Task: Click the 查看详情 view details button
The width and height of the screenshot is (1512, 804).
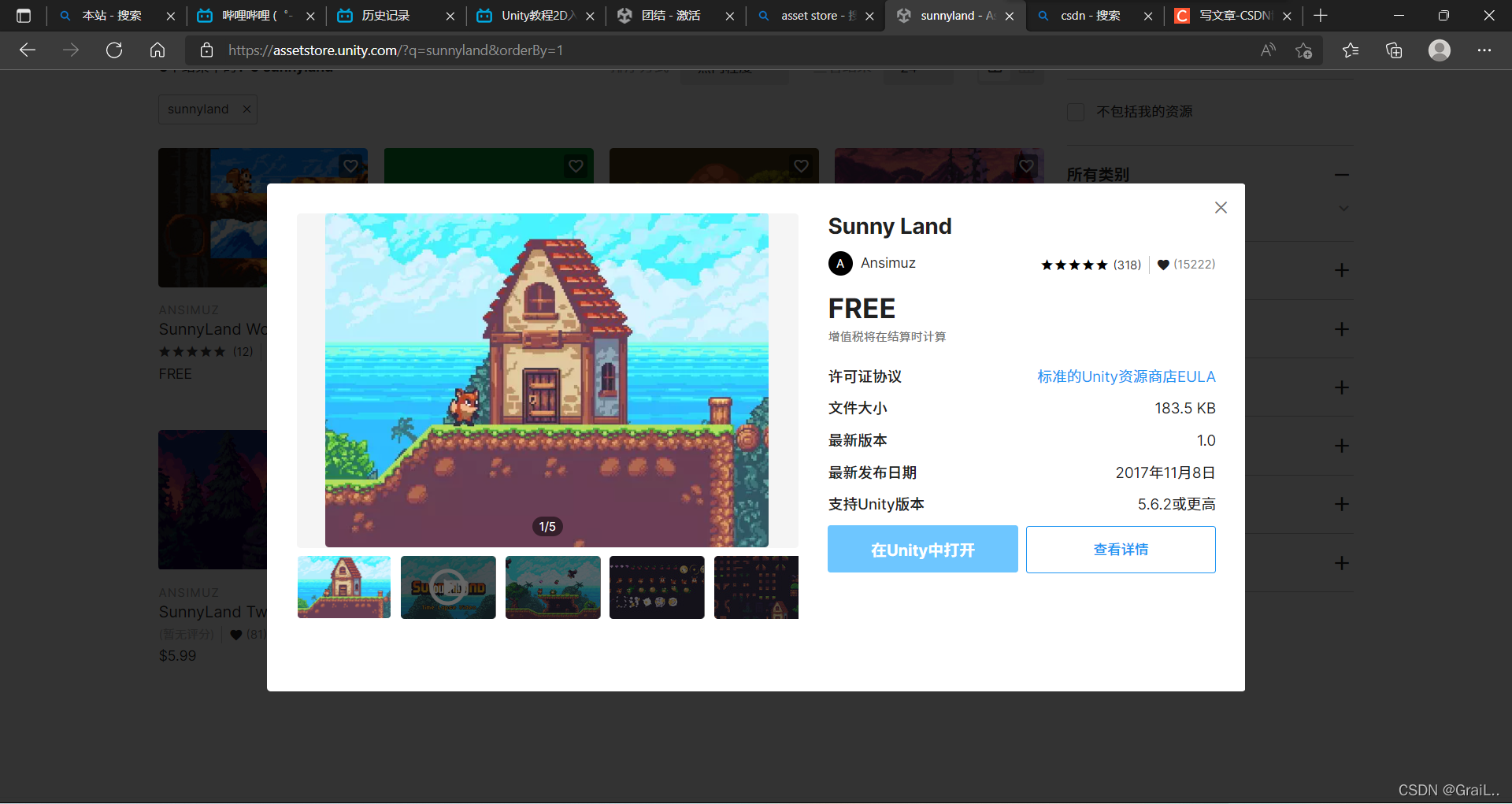Action: click(1121, 549)
